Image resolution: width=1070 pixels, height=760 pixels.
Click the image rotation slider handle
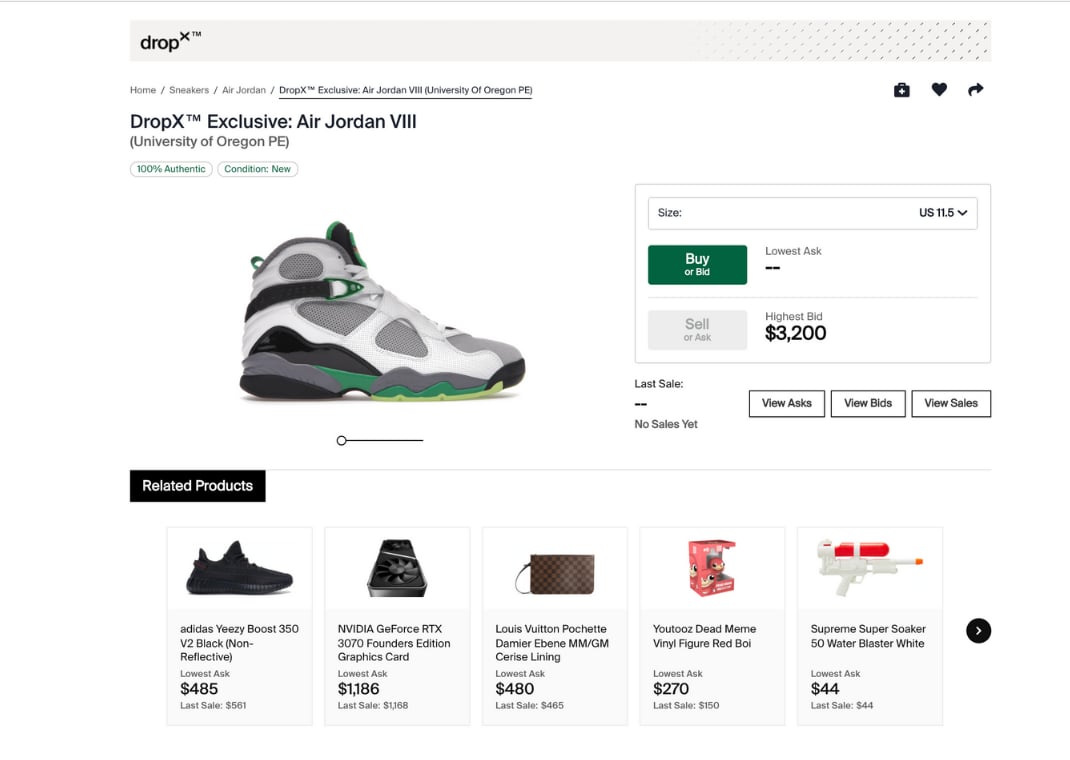pyautogui.click(x=342, y=440)
